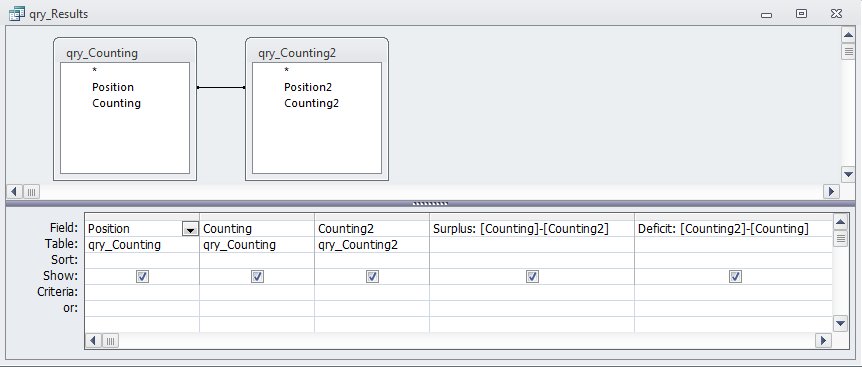The height and width of the screenshot is (367, 862).
Task: Click Criteria cell under Position column
Action: pyautogui.click(x=142, y=292)
